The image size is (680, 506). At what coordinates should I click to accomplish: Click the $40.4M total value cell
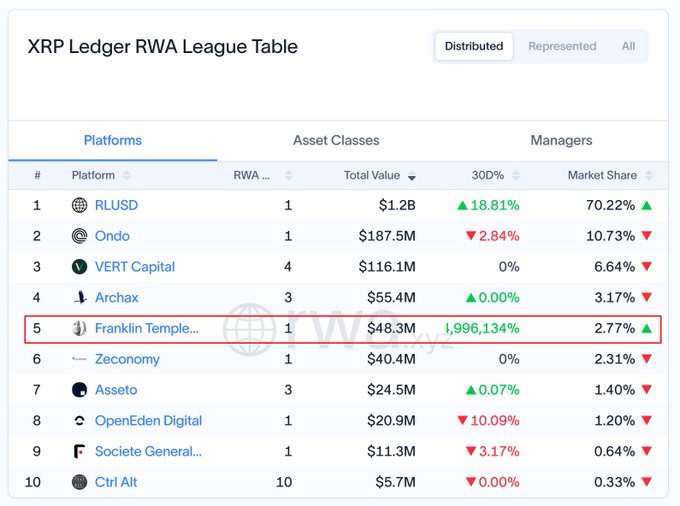coord(391,359)
